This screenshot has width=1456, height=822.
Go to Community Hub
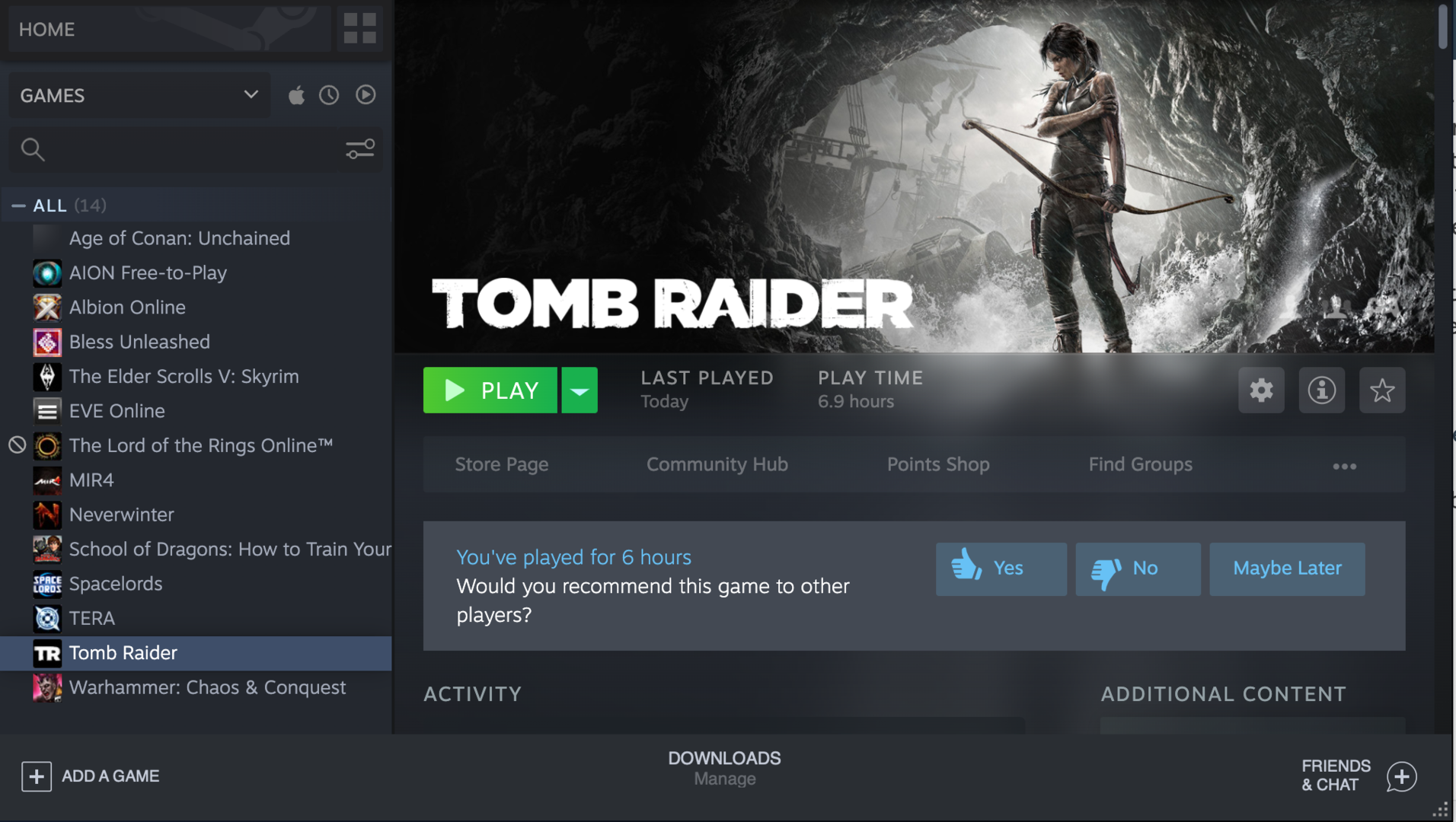coord(717,464)
